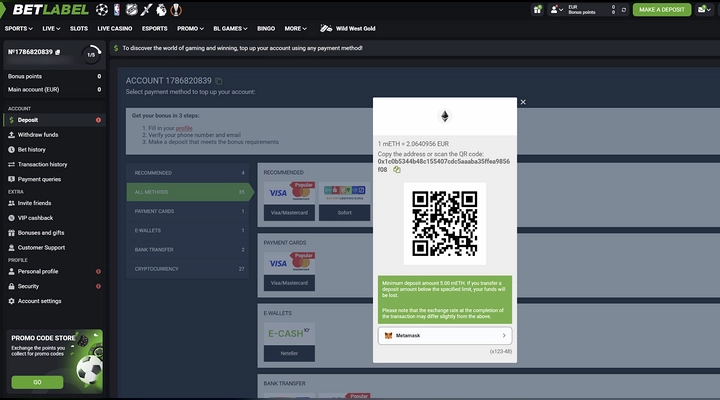Screen dimensions: 720x400
Task: Open Payment queries
Action: pyautogui.click(x=54, y=179)
